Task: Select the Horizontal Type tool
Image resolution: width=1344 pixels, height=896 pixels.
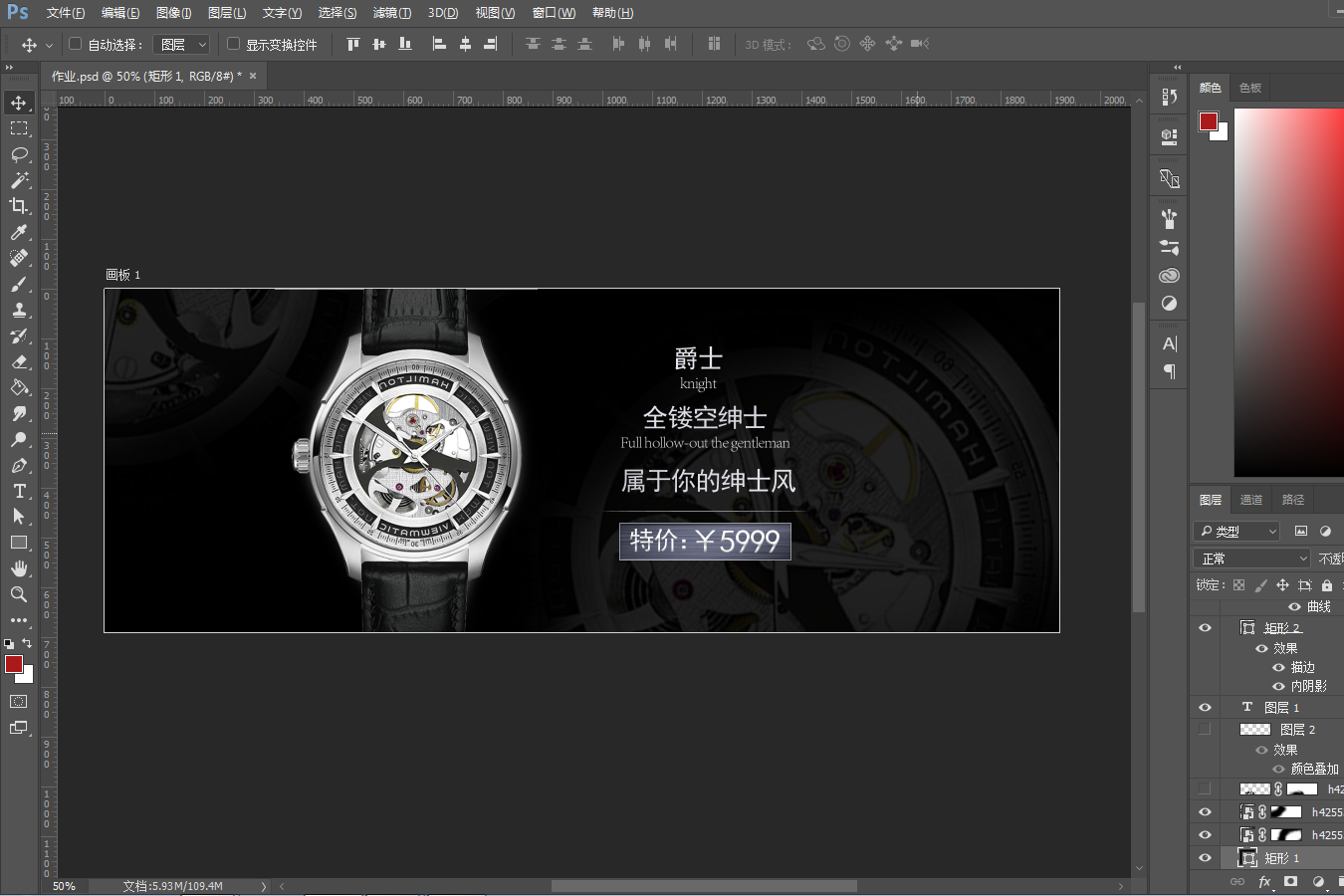Action: click(x=19, y=491)
